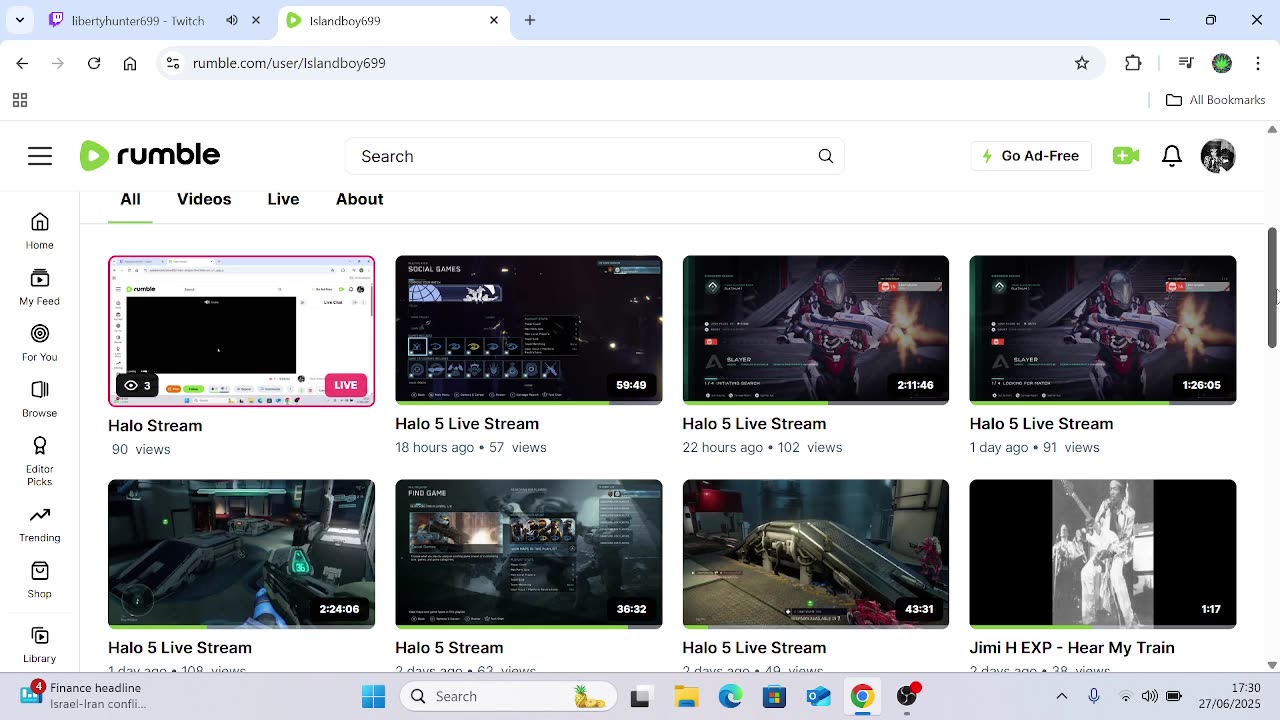Switch to the libertyhunter699 Twitch tab

click(x=156, y=20)
